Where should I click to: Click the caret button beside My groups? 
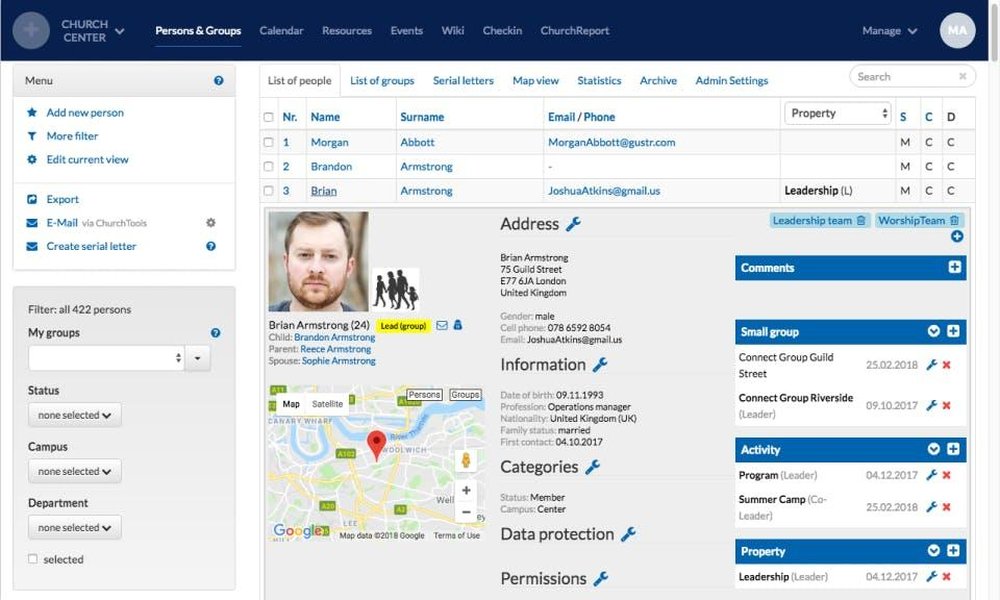198,358
